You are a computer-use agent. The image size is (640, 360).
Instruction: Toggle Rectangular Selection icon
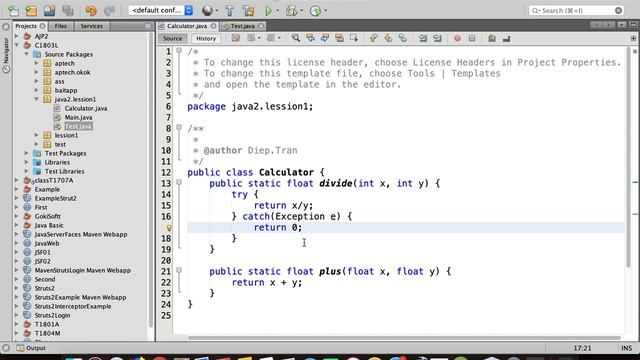(x=354, y=38)
